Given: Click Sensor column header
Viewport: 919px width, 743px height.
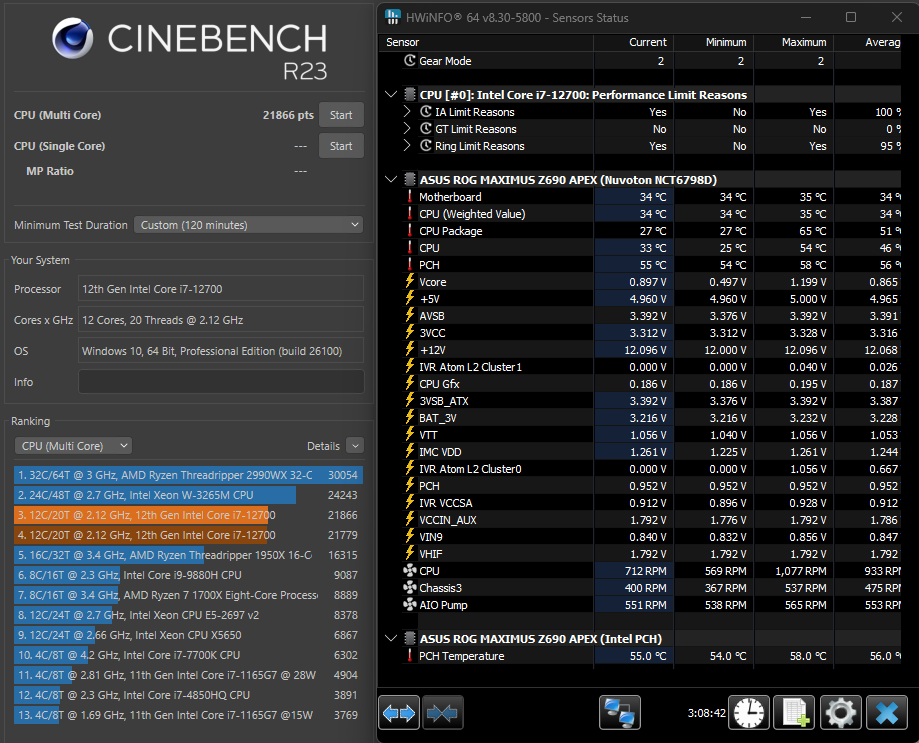Looking at the screenshot, I should (486, 42).
